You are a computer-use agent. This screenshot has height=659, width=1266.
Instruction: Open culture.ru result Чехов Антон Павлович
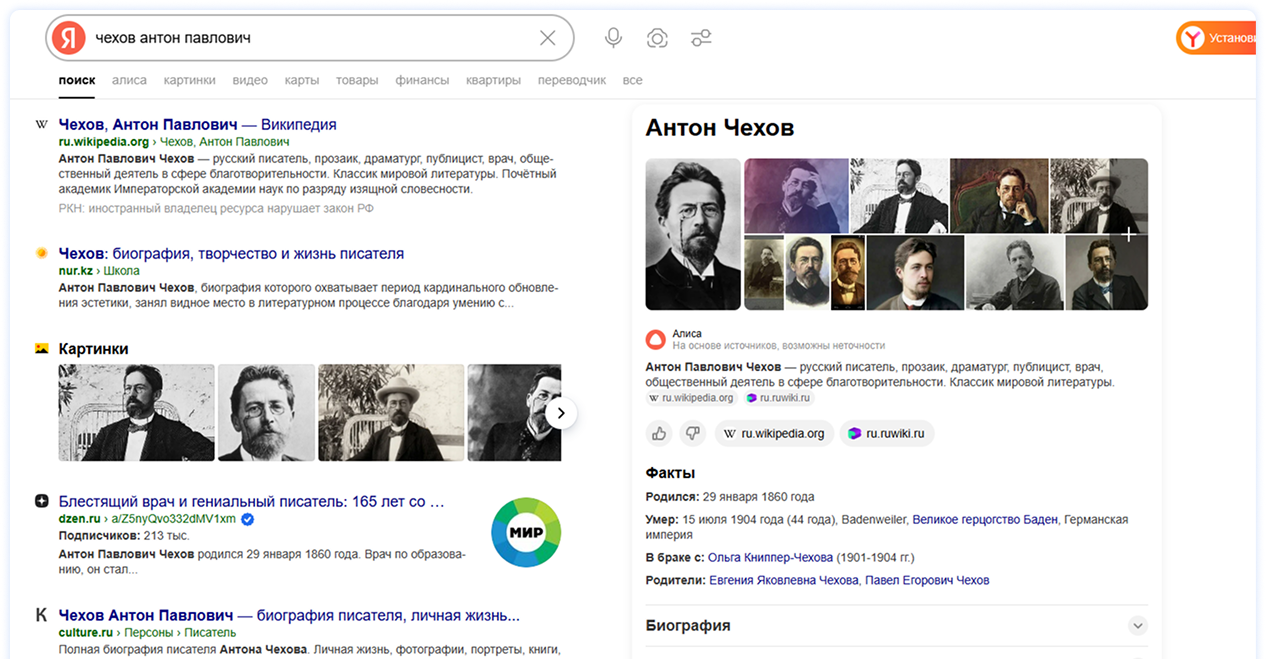(289, 616)
